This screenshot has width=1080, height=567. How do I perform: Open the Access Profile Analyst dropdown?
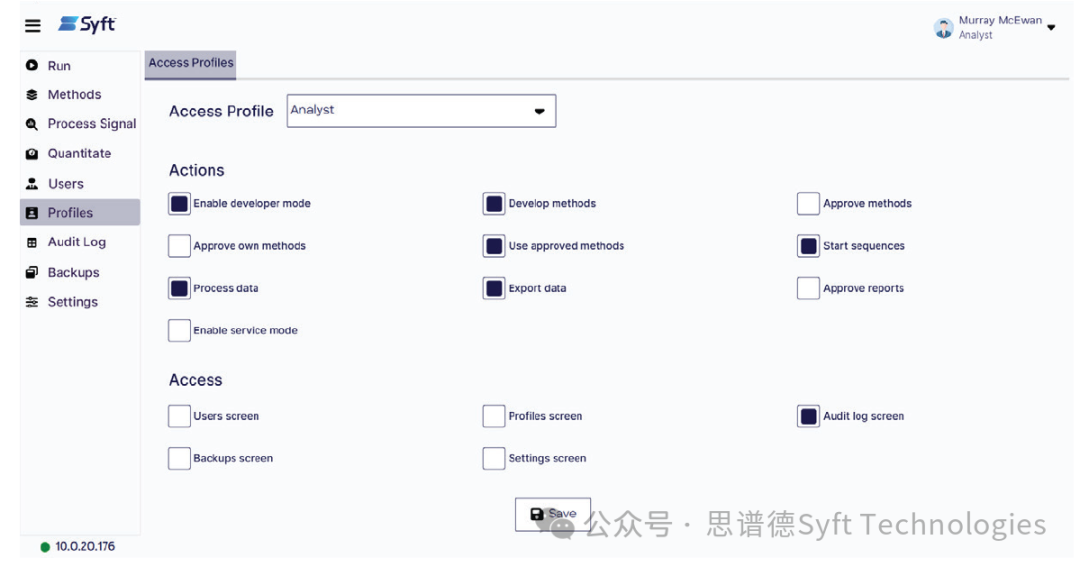point(421,111)
